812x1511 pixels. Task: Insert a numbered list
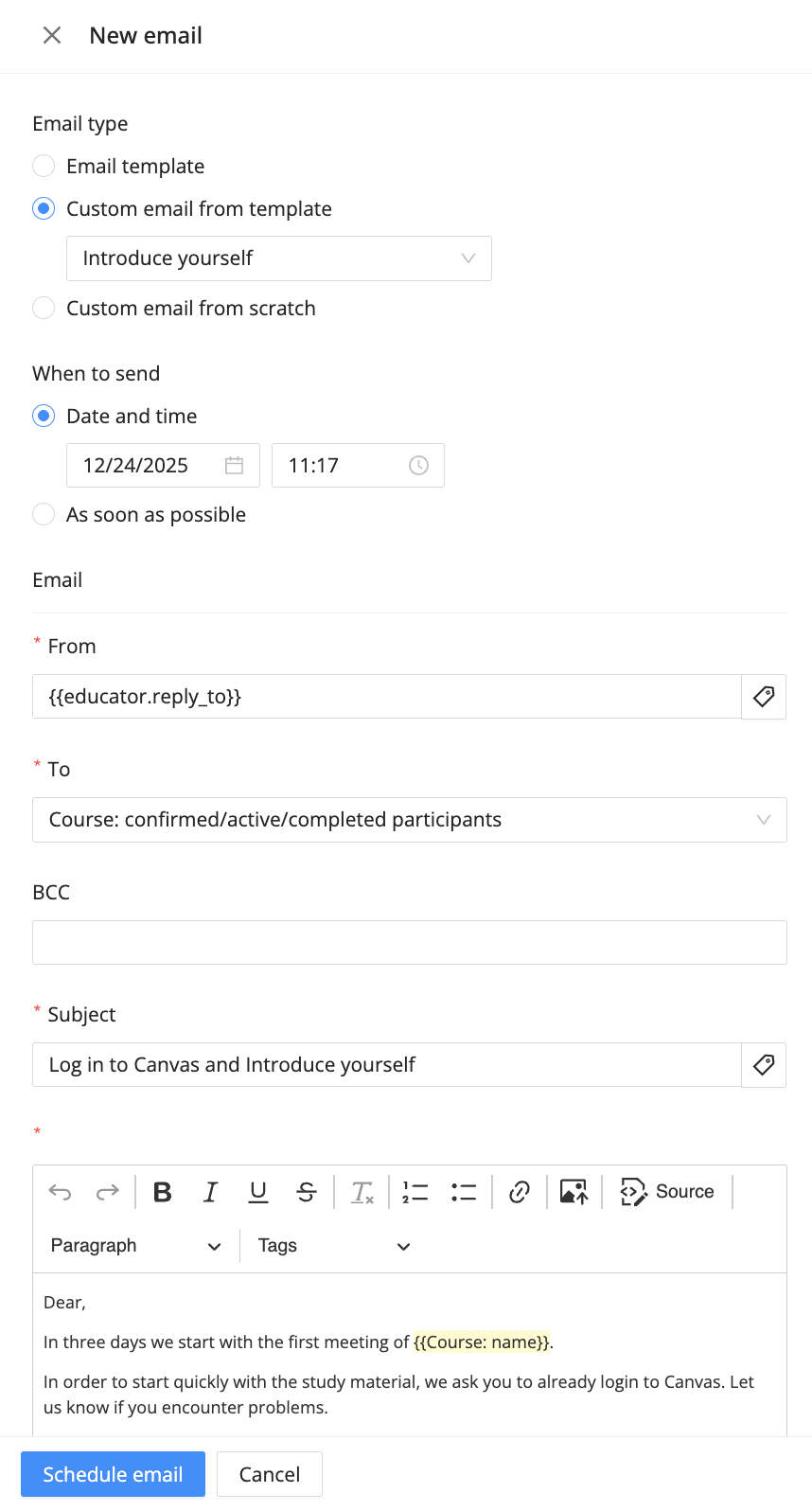[415, 1192]
